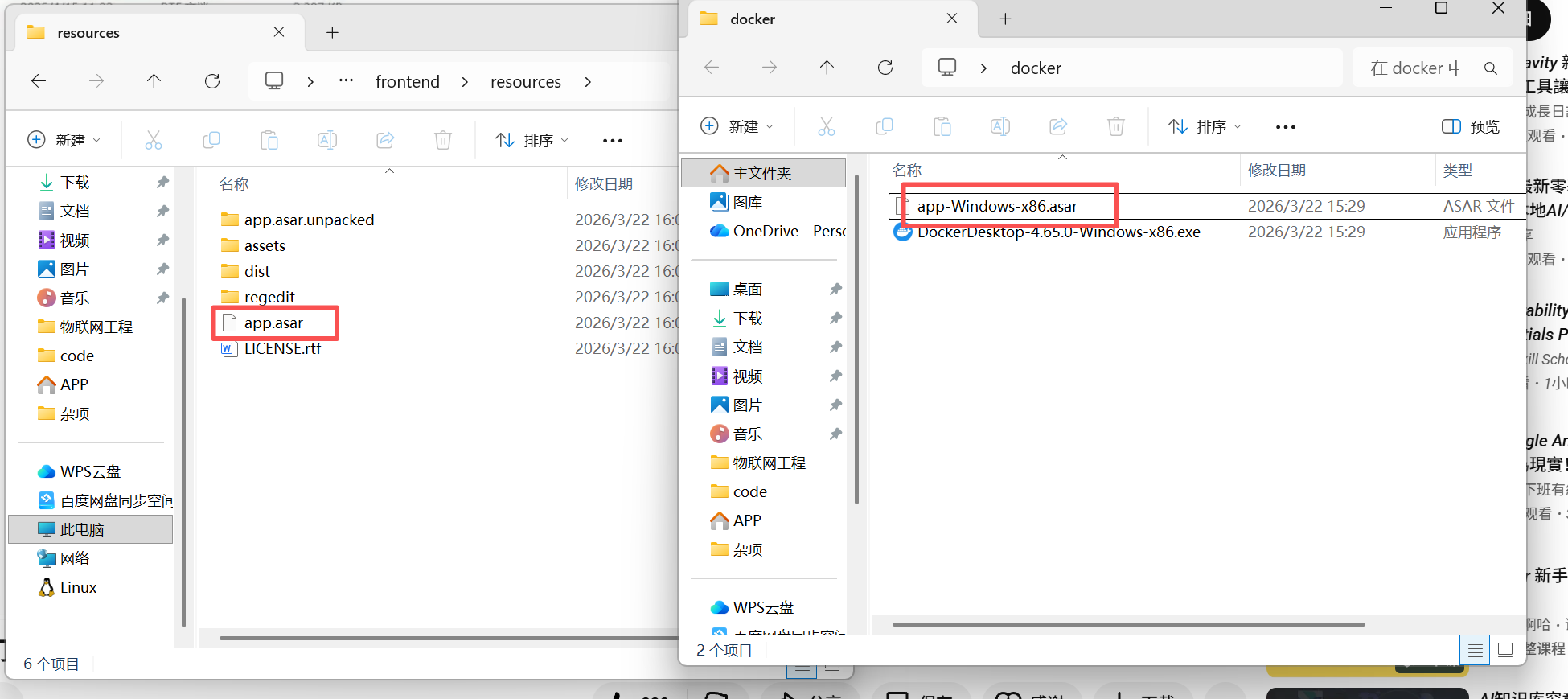Click Rename icon in docker window toolbar
The height and width of the screenshot is (699, 1568).
tap(1000, 126)
